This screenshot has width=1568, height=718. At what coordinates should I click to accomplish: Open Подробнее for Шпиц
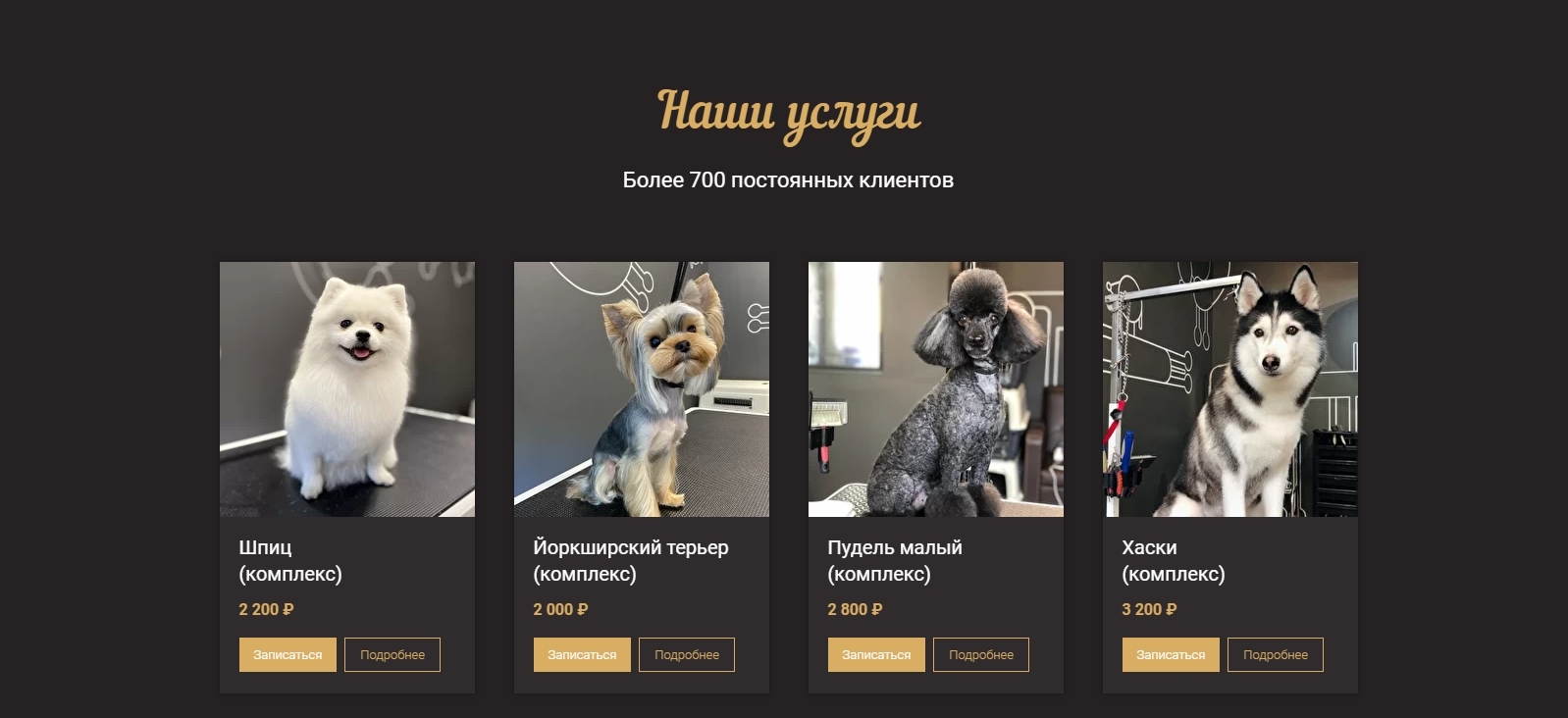(392, 655)
